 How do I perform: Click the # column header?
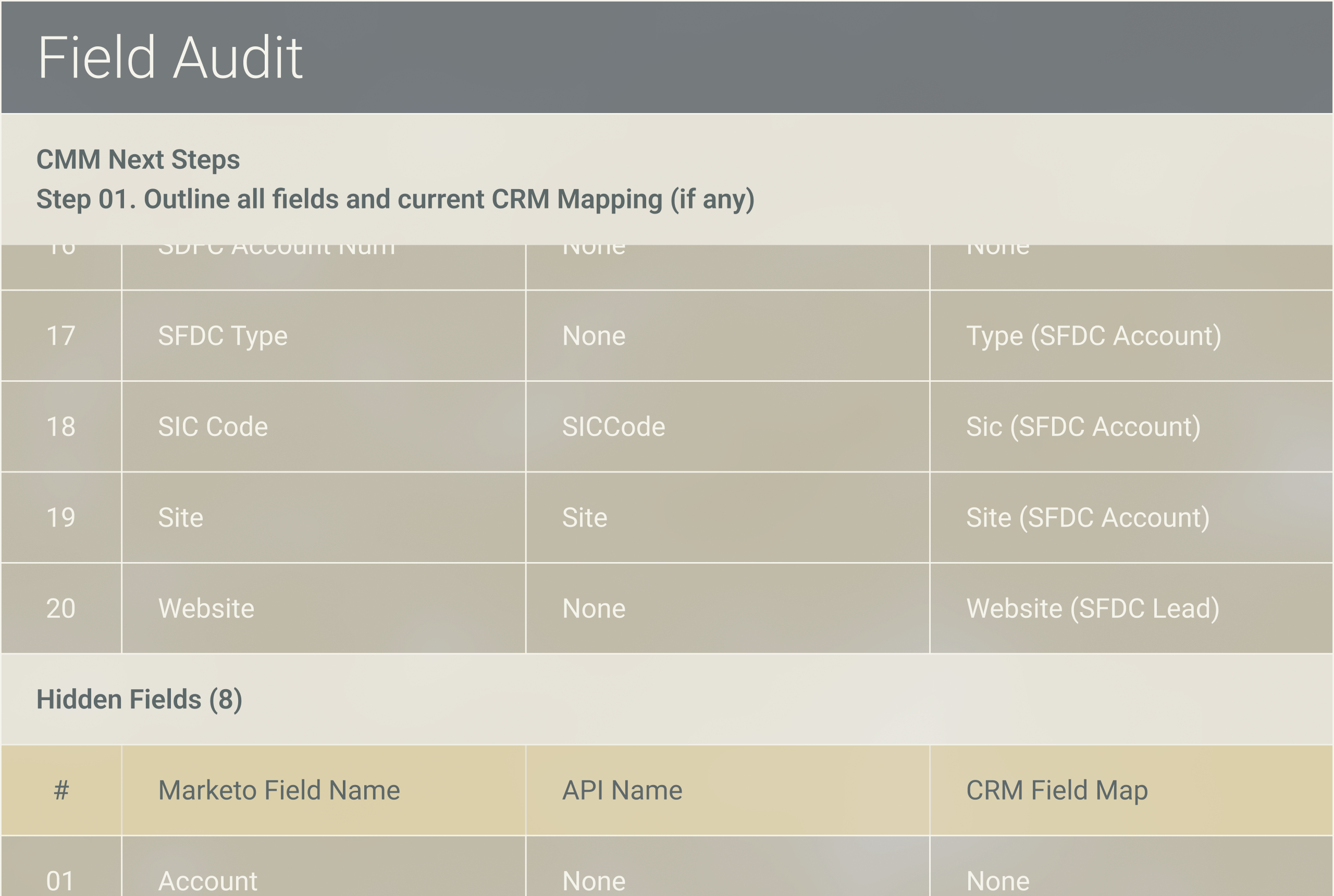tap(60, 790)
